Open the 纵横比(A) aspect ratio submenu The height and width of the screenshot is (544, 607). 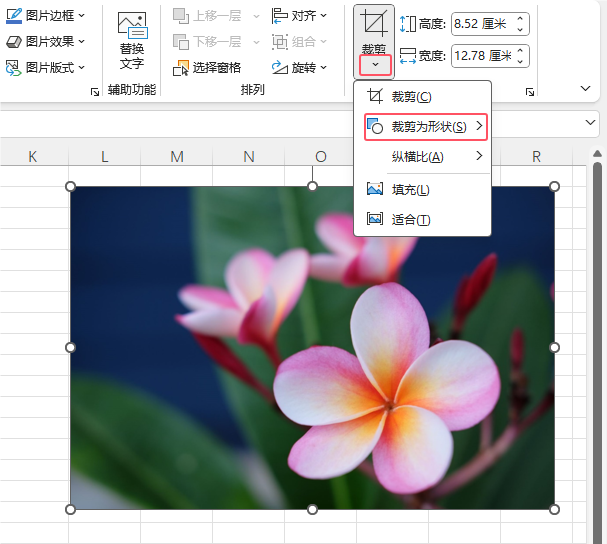point(422,157)
